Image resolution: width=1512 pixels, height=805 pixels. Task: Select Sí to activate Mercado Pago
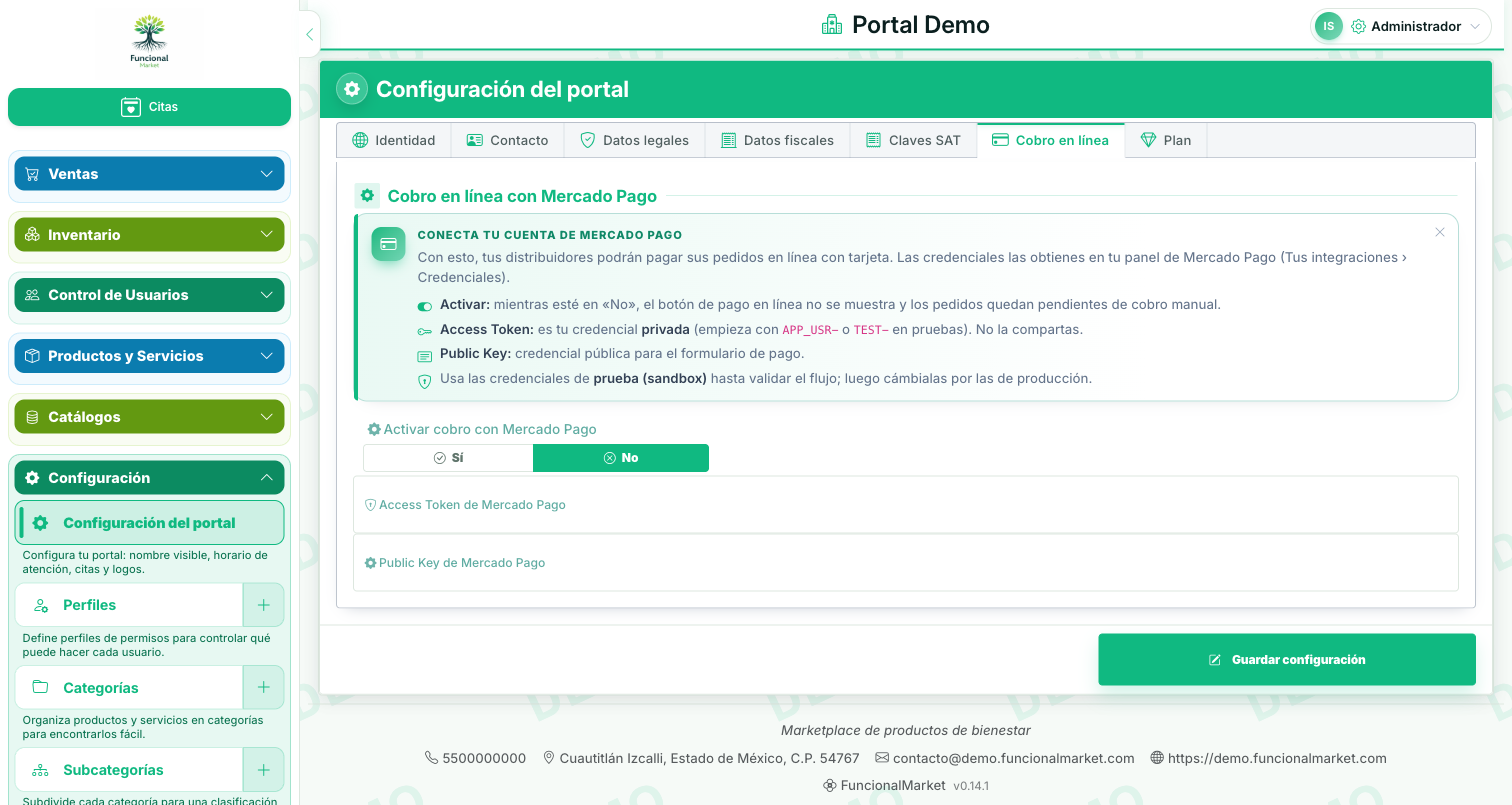[448, 458]
